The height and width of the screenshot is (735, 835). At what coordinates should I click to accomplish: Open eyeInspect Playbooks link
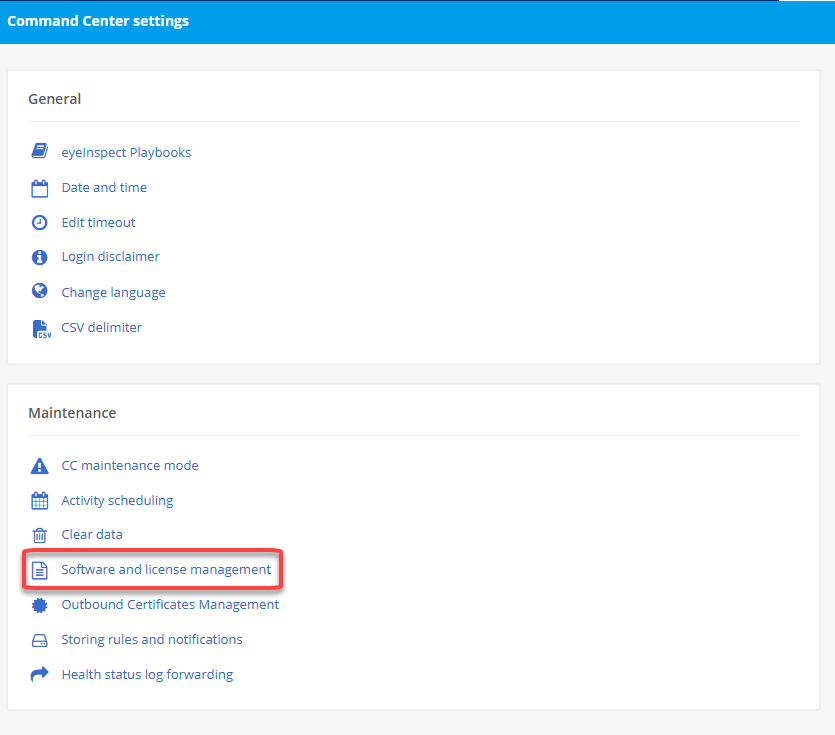126,152
